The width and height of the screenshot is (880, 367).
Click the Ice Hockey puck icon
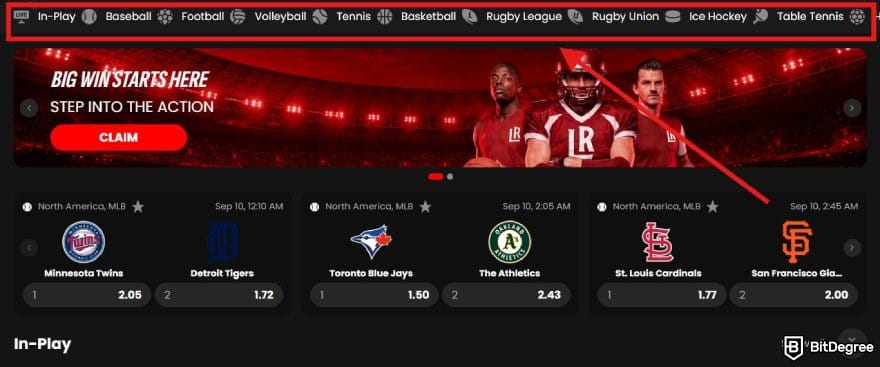click(672, 17)
